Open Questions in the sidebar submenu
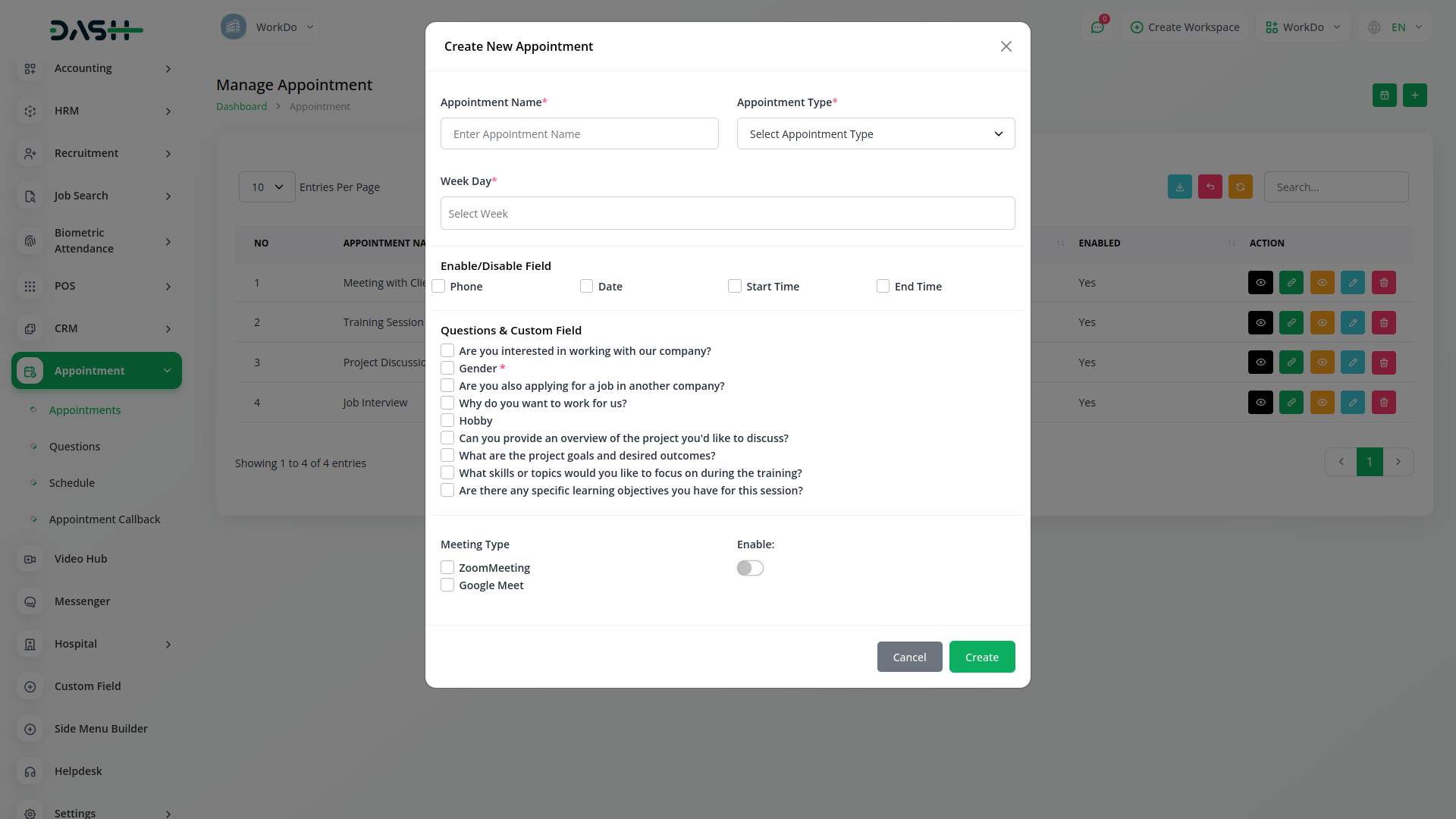This screenshot has height=819, width=1456. pos(74,447)
